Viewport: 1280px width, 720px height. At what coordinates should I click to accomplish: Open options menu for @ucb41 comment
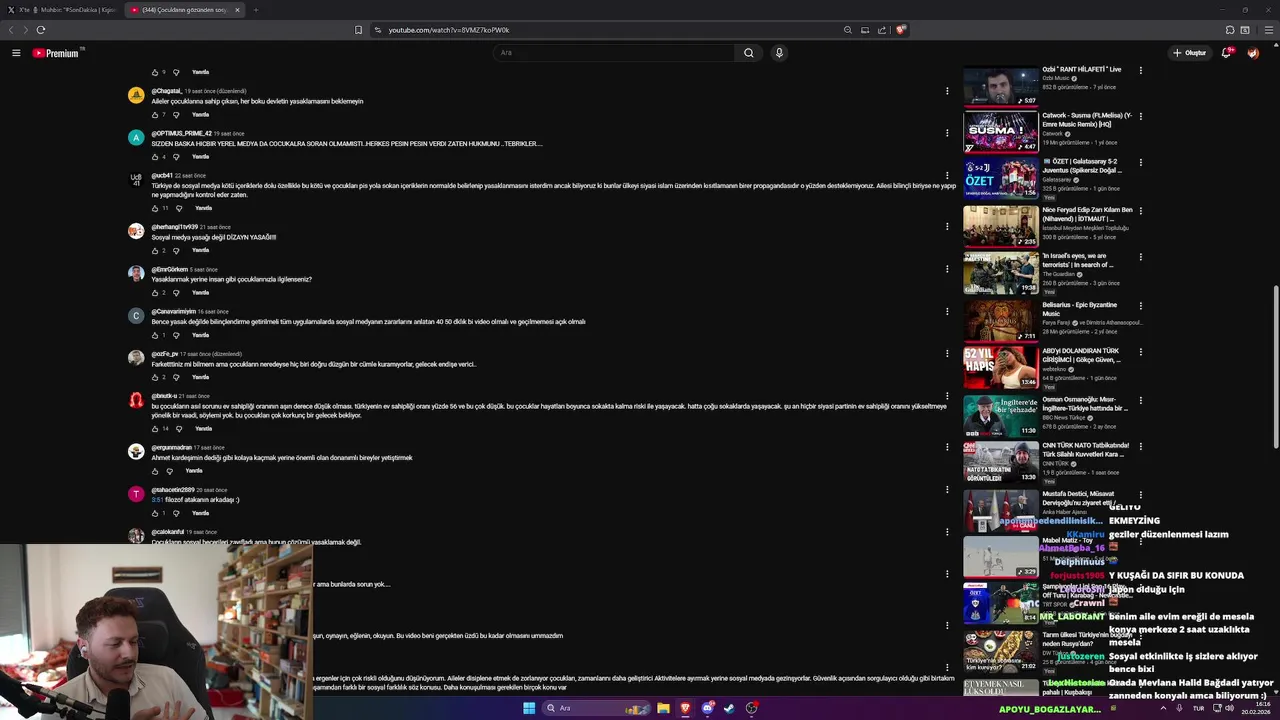947,176
